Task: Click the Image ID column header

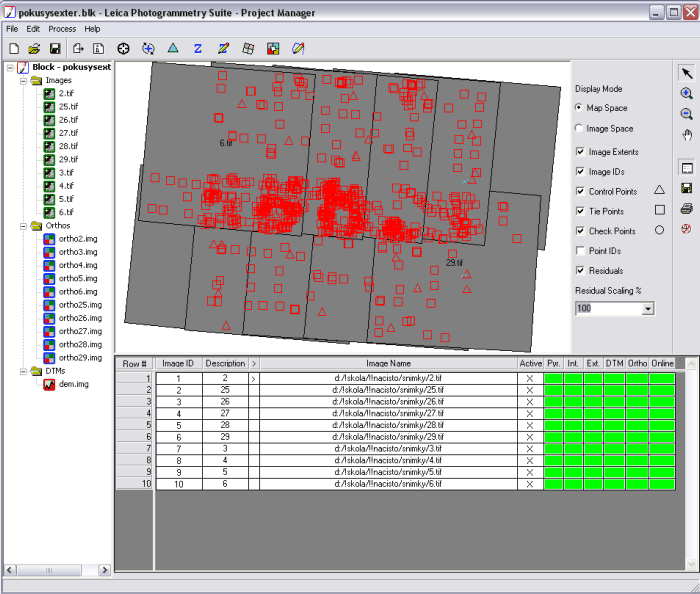Action: [x=178, y=364]
